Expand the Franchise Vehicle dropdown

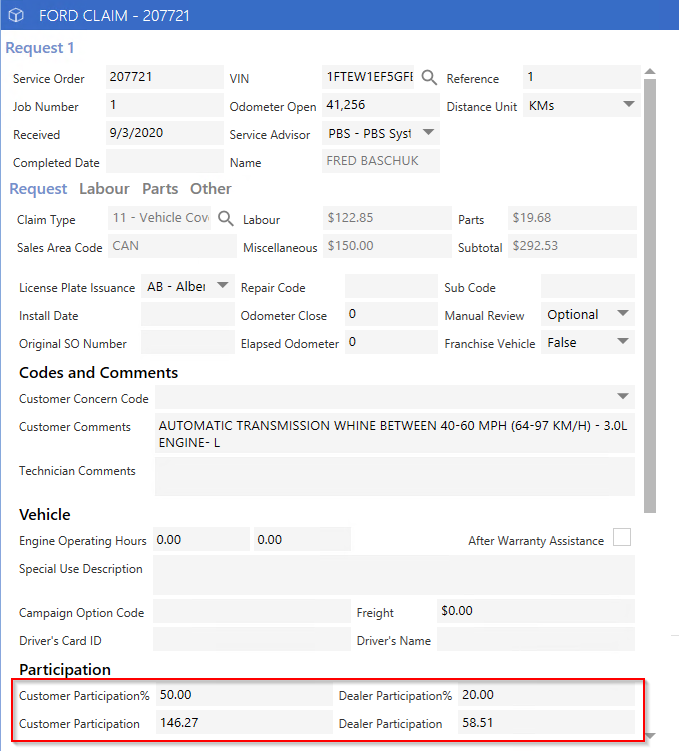coord(622,341)
